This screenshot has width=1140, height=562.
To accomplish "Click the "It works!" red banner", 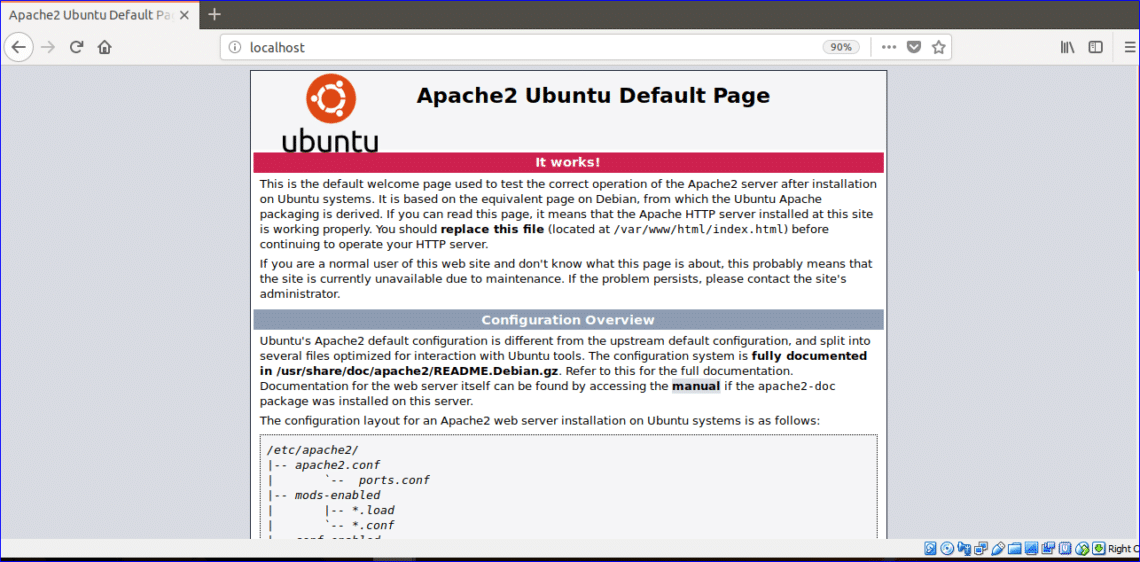I will (568, 162).
